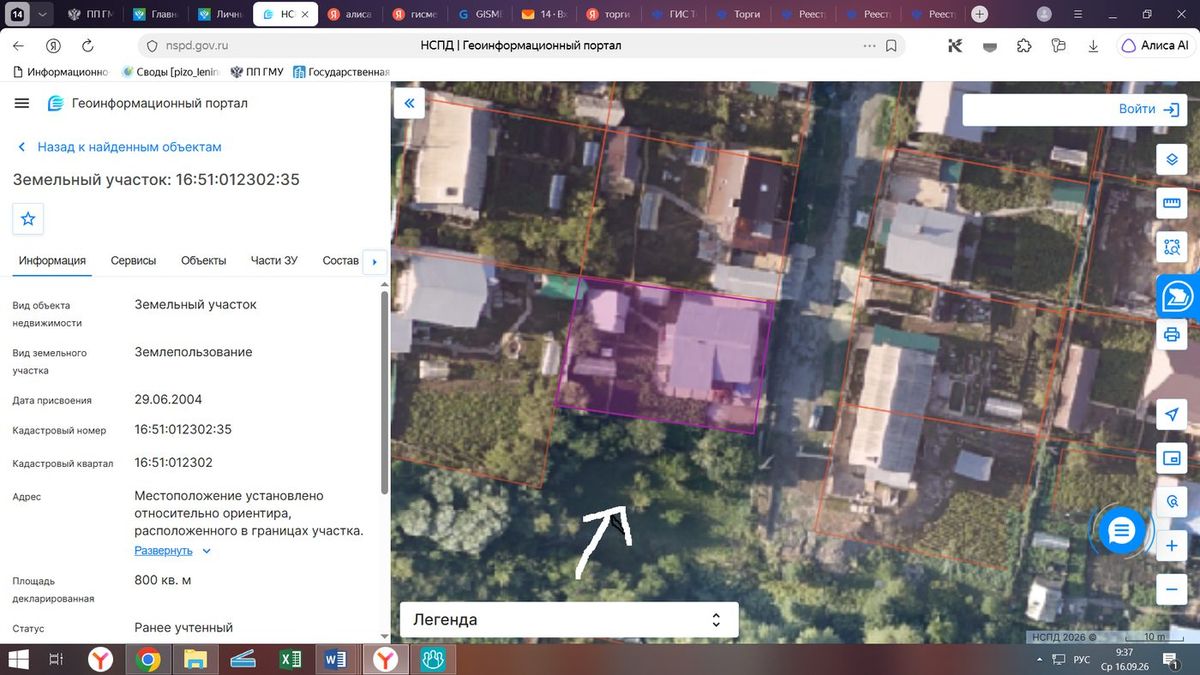
Task: Open browser downloads arrow icon
Action: click(x=1093, y=46)
